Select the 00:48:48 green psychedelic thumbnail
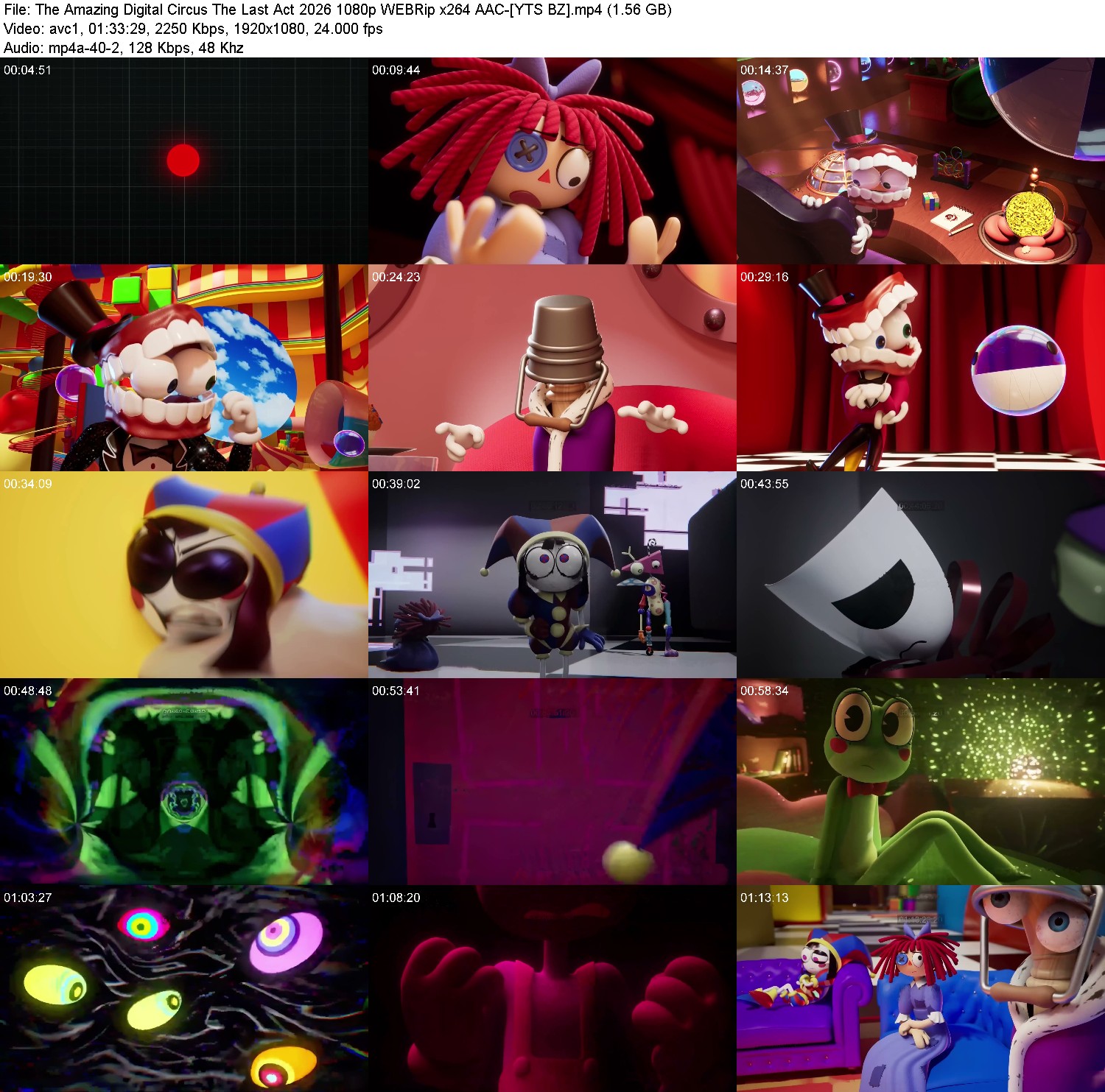Viewport: 1105px width, 1092px height. 184,781
